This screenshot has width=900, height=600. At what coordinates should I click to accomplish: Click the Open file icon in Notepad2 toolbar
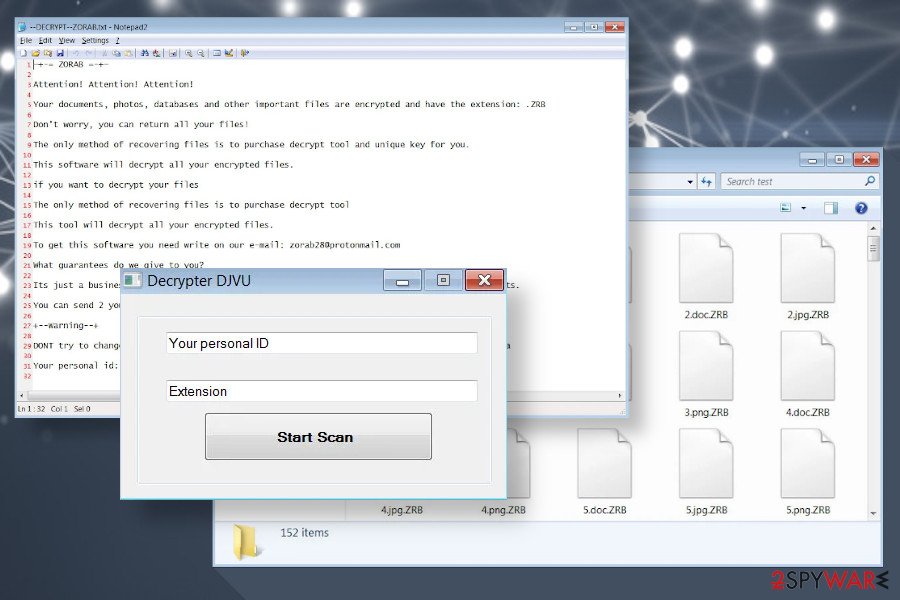click(x=36, y=53)
